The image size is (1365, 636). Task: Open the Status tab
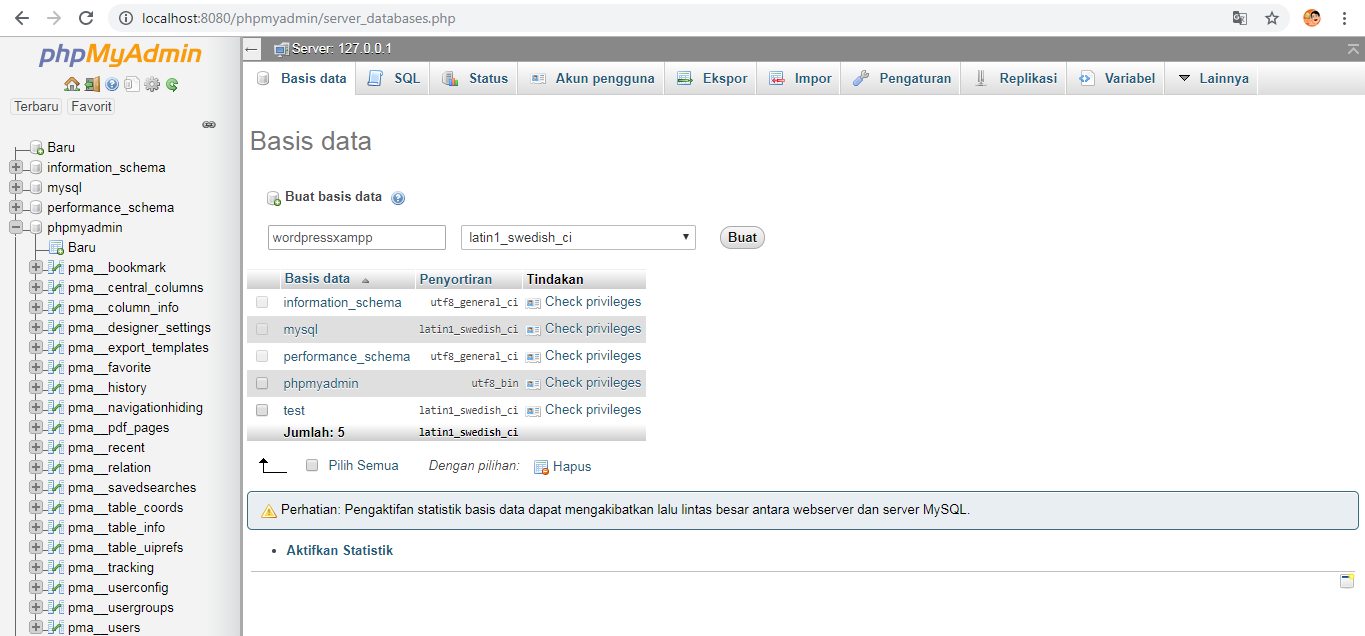[474, 78]
